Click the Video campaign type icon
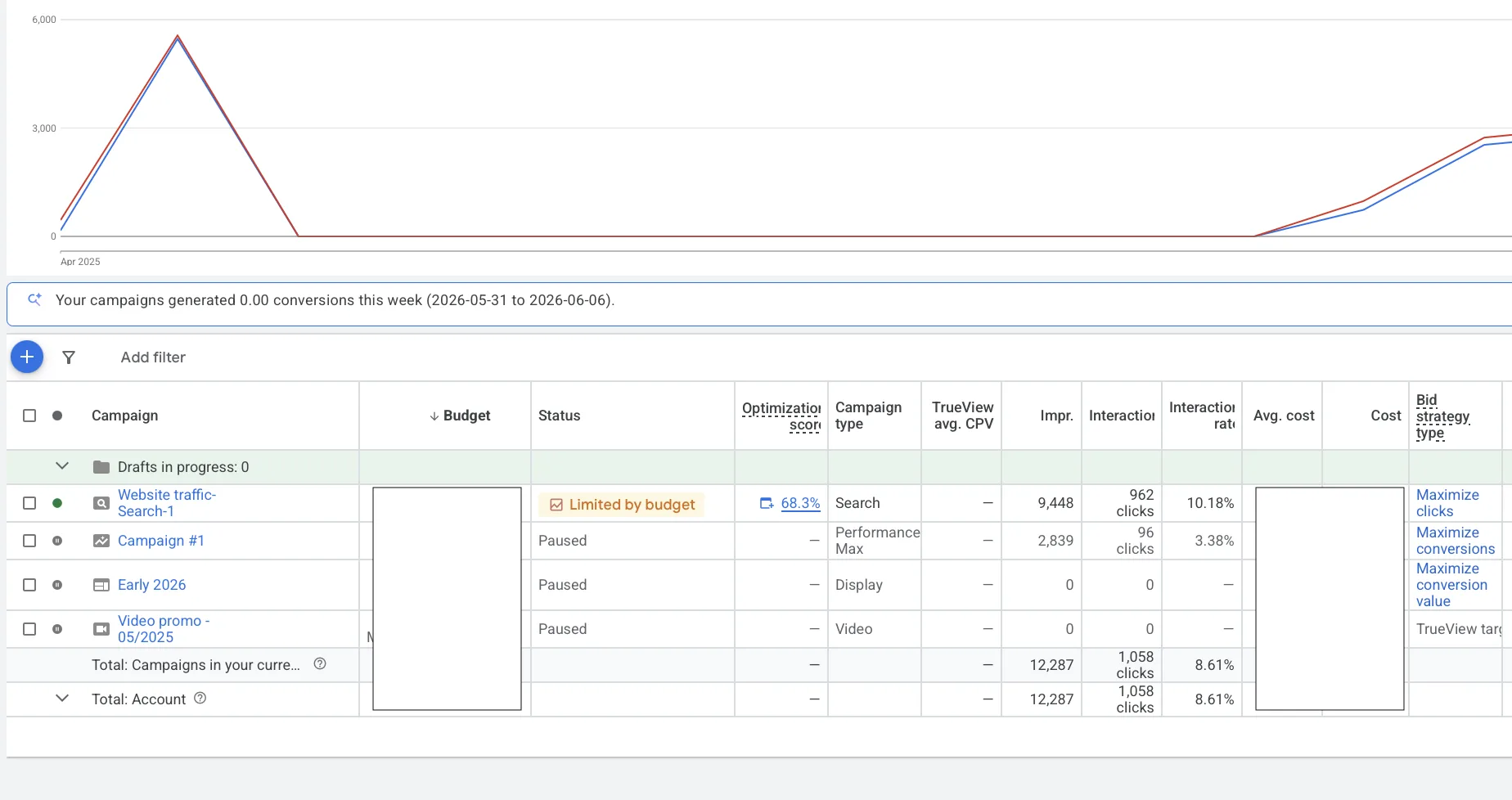Viewport: 1512px width, 800px height. tap(101, 629)
